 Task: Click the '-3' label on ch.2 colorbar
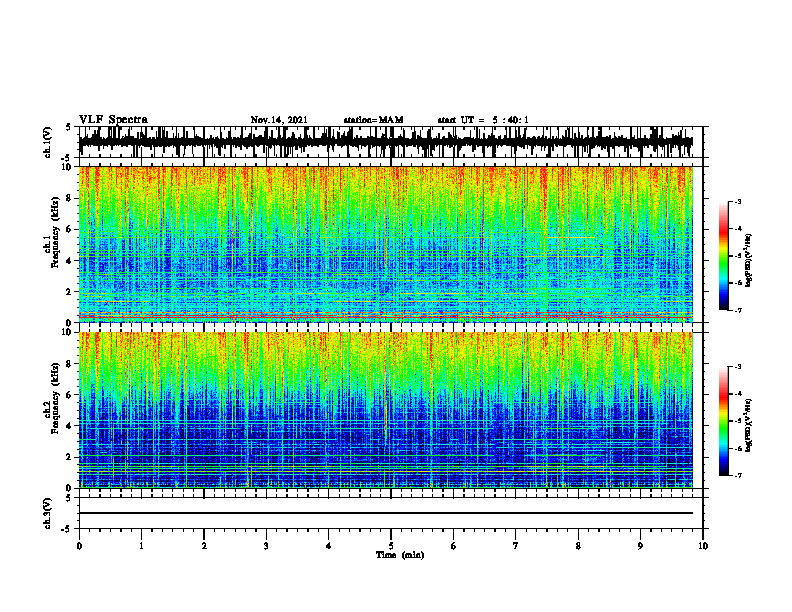coord(738,367)
